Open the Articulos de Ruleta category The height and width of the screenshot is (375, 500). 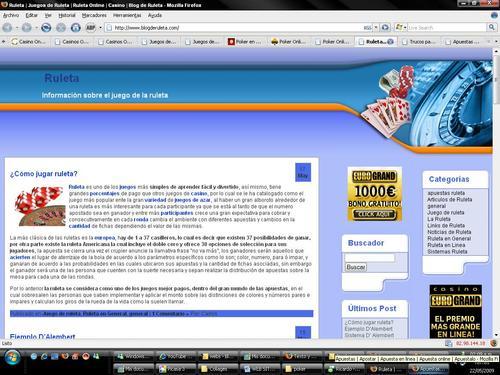click(449, 199)
